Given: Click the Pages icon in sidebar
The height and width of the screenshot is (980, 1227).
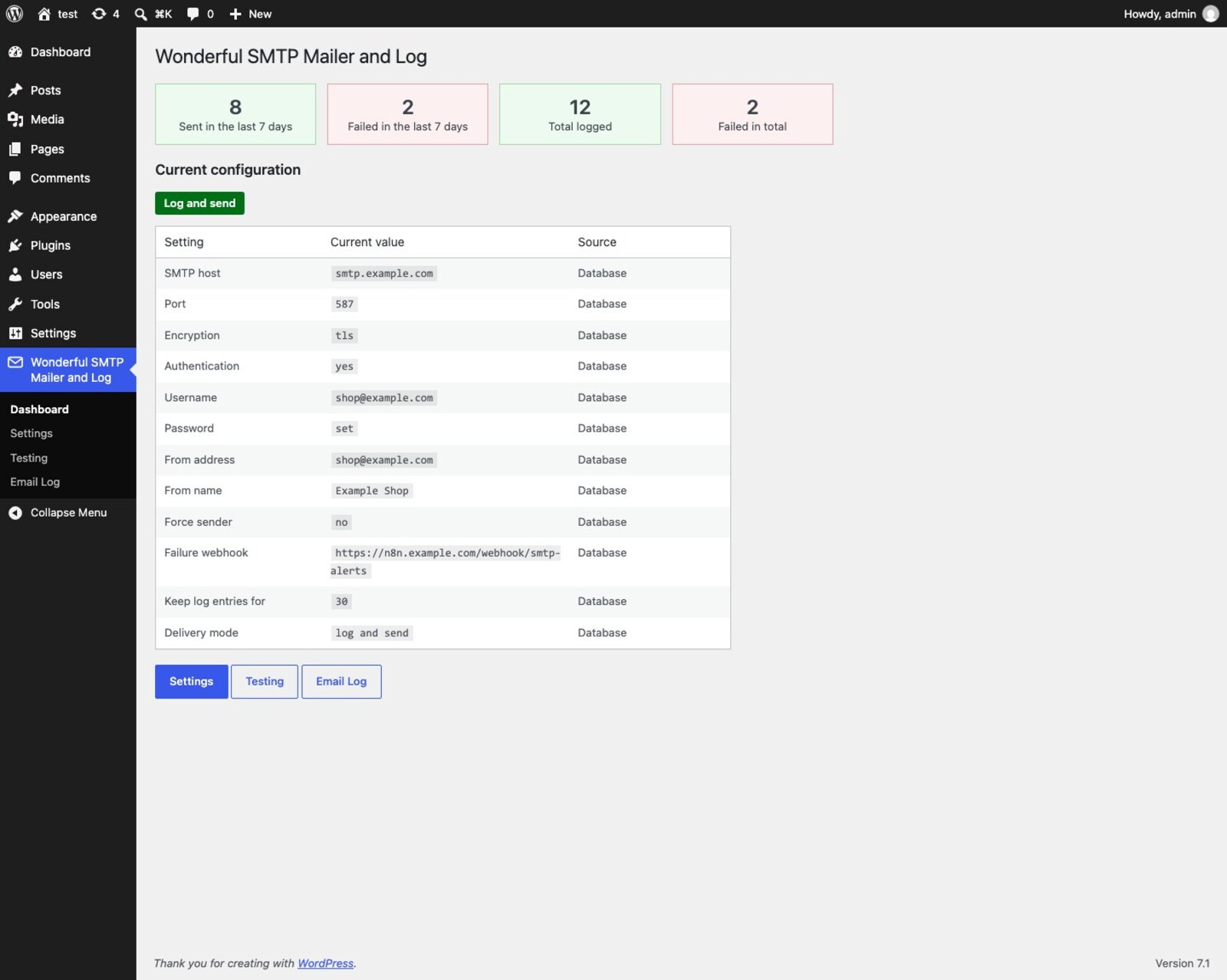Looking at the screenshot, I should click(15, 149).
